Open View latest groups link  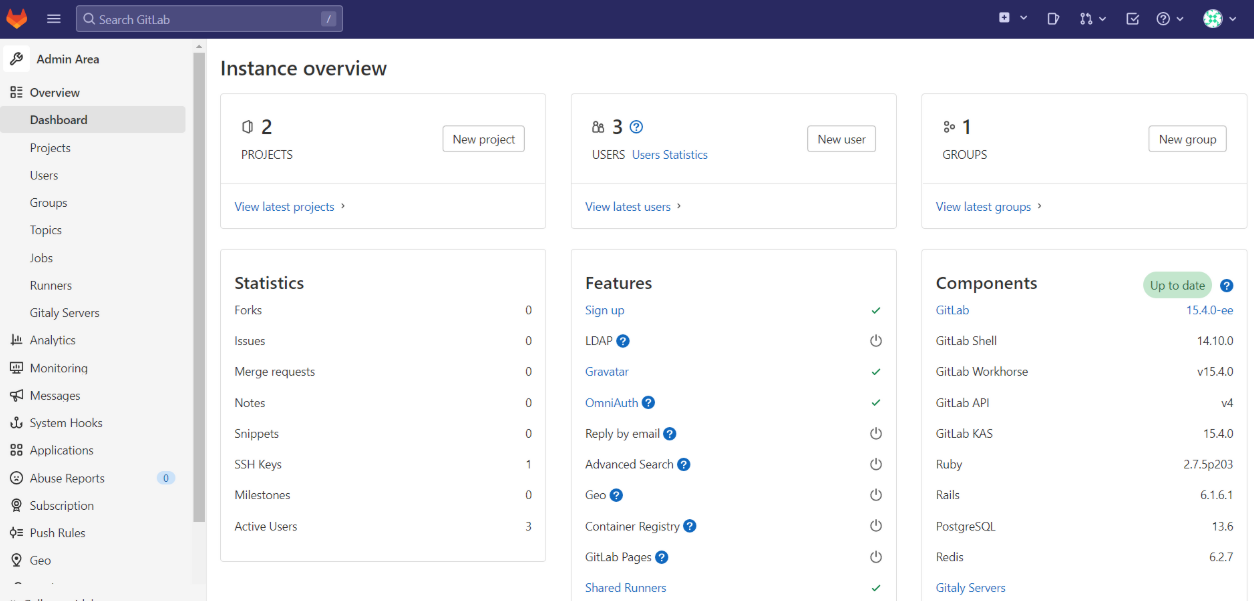pos(989,207)
